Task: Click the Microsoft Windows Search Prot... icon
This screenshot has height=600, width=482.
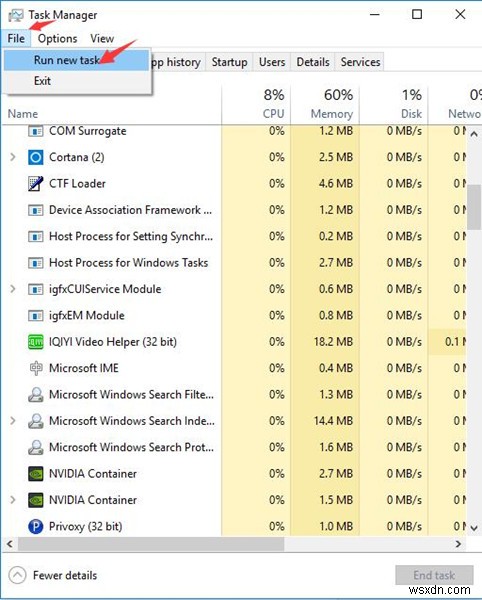Action: (36, 447)
